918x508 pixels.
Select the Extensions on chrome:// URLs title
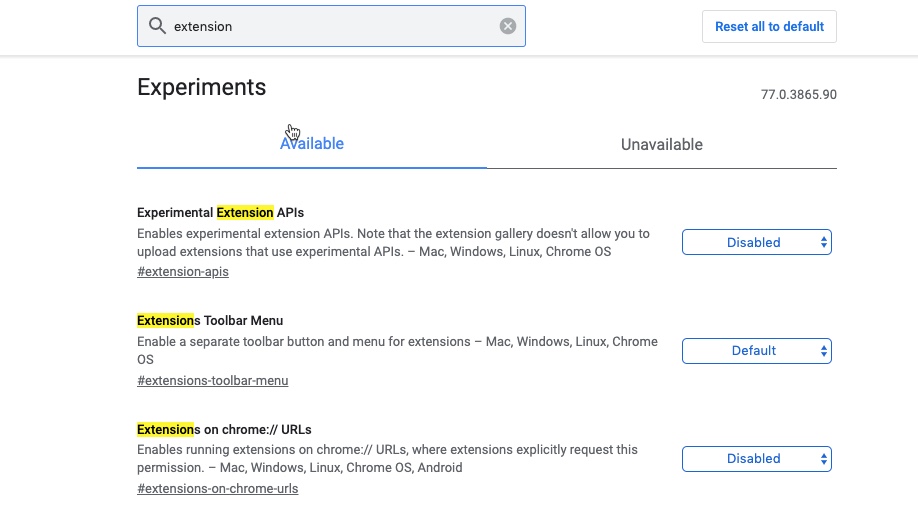coord(224,430)
